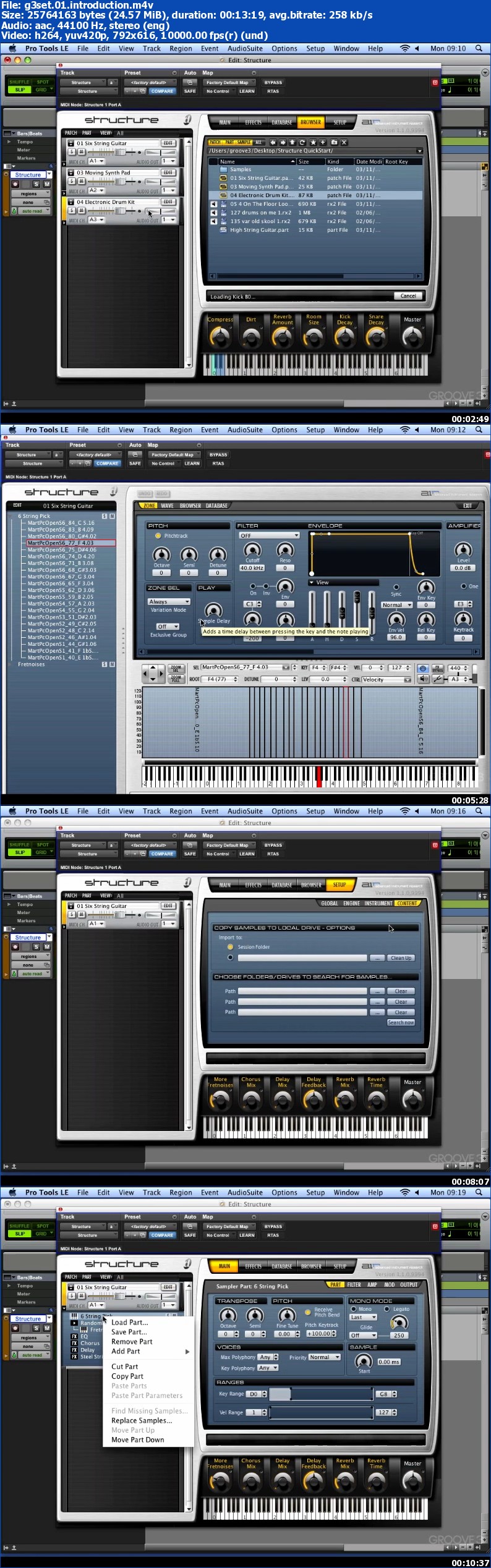The height and width of the screenshot is (1568, 491).
Task: Open browser path dropdown '/Users/groove3/Desktop'
Action: tap(420, 151)
